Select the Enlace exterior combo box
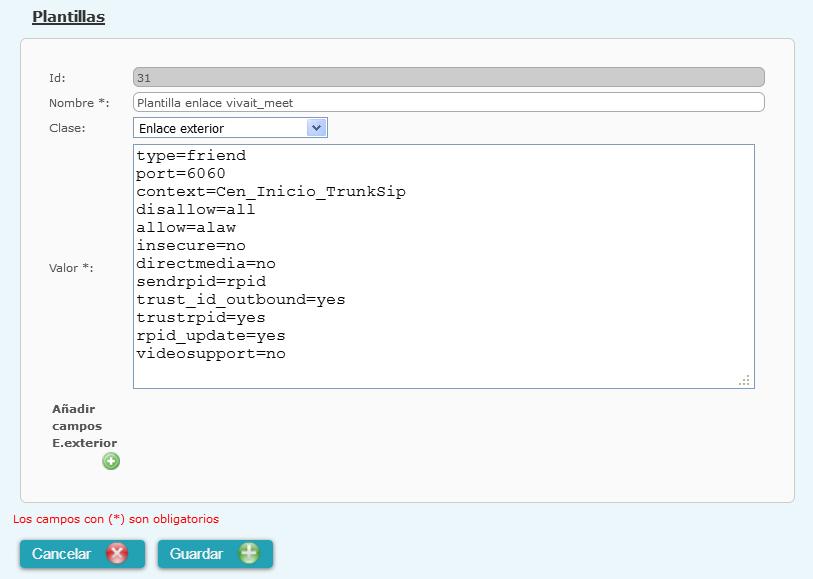813x579 pixels. pos(230,128)
